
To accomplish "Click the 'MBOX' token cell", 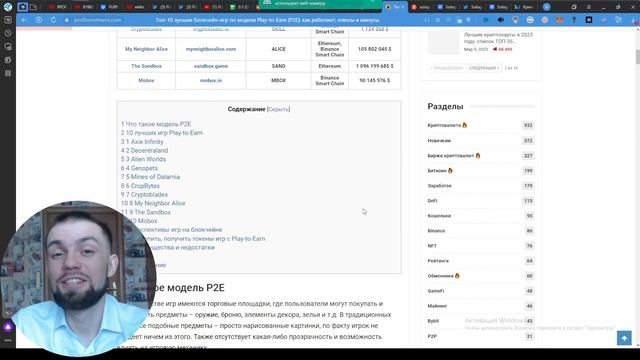I will pos(278,80).
